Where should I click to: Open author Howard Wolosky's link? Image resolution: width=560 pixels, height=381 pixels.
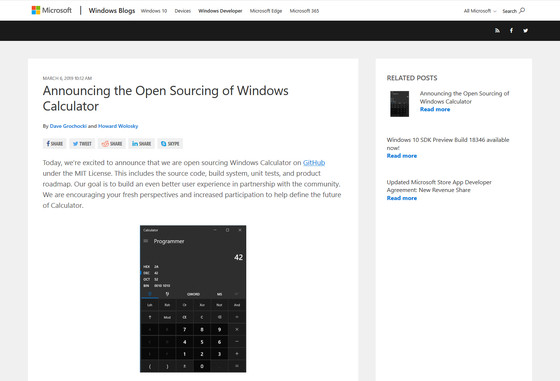tap(118, 126)
